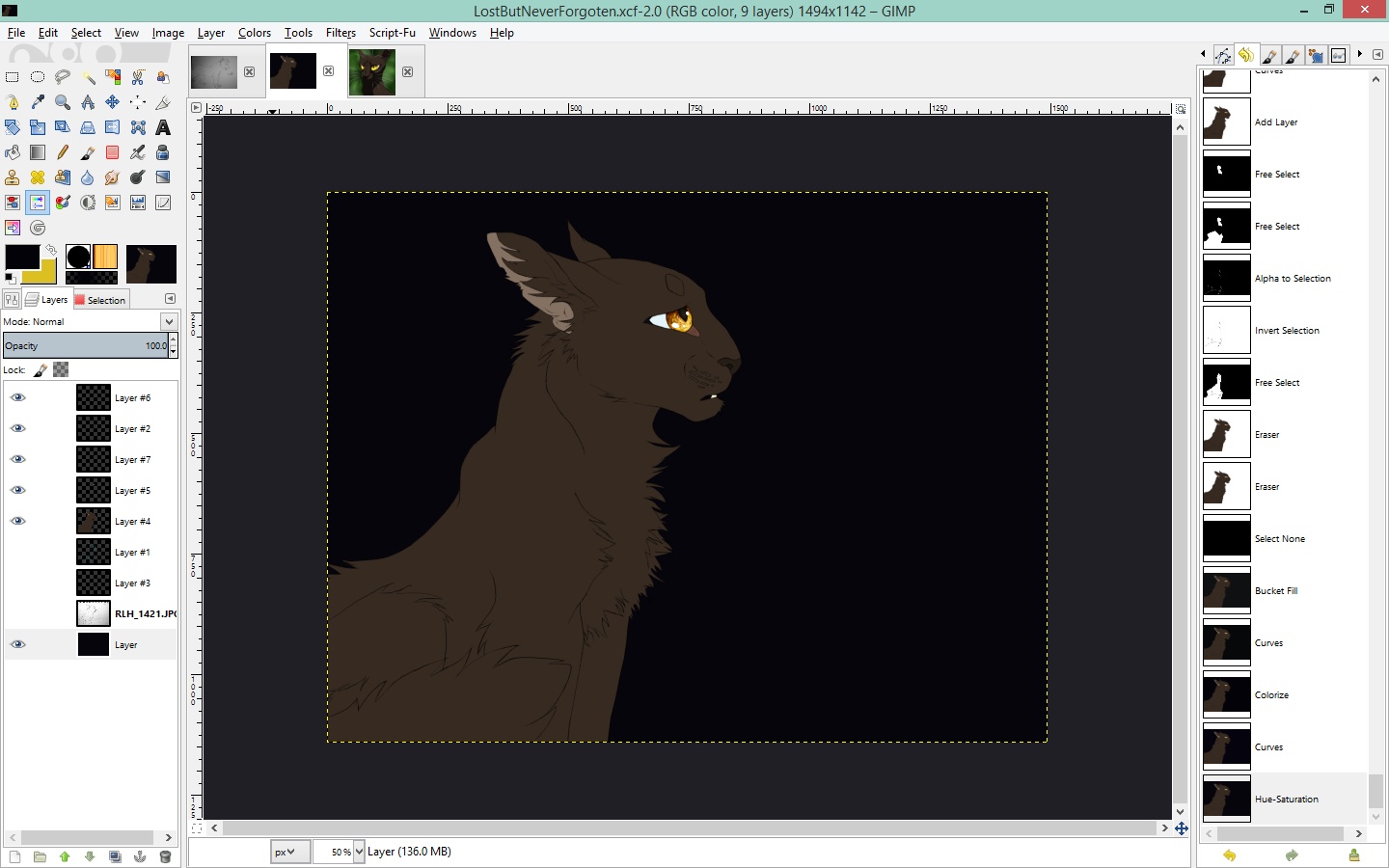Open the px units dropdown
The width and height of the screenshot is (1389, 868).
pyautogui.click(x=289, y=852)
